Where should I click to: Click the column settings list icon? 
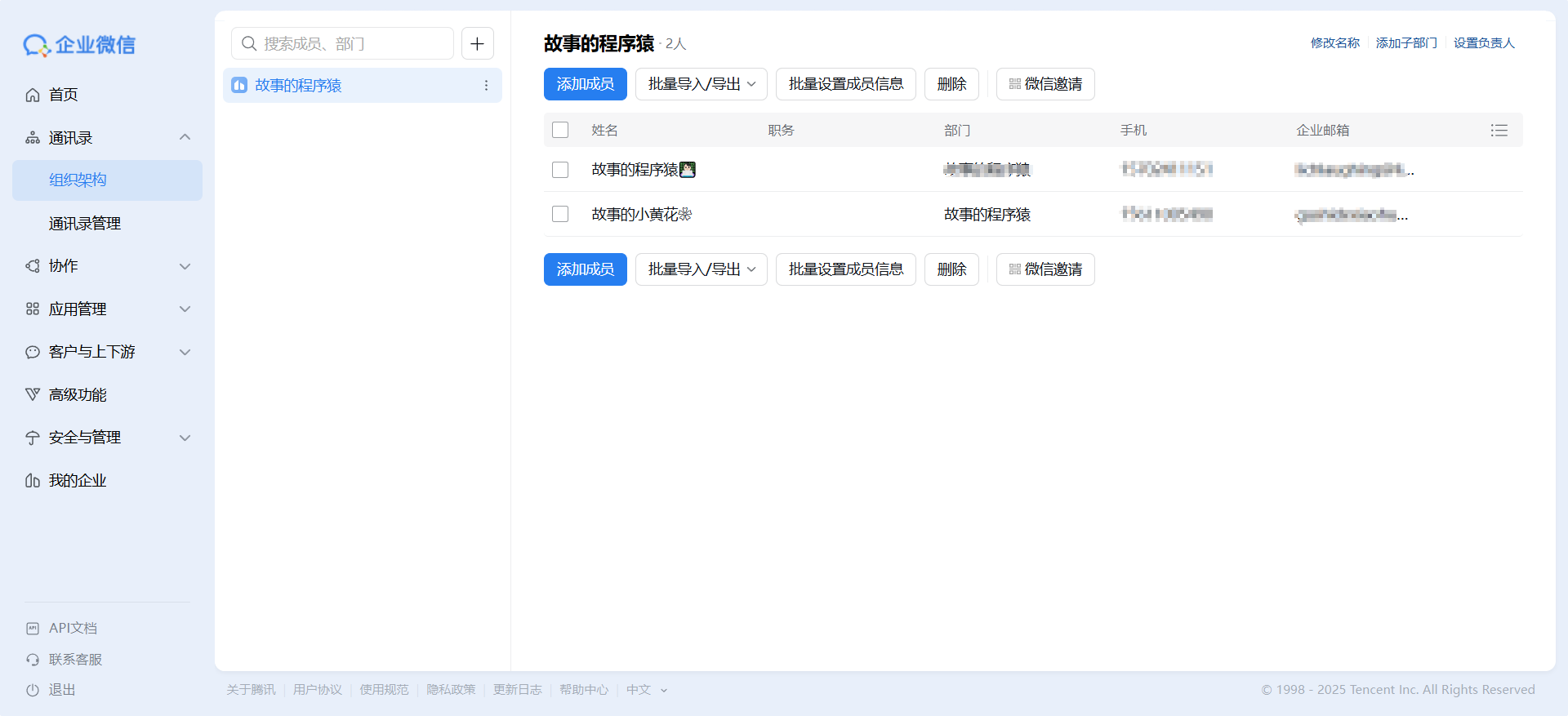(1499, 131)
